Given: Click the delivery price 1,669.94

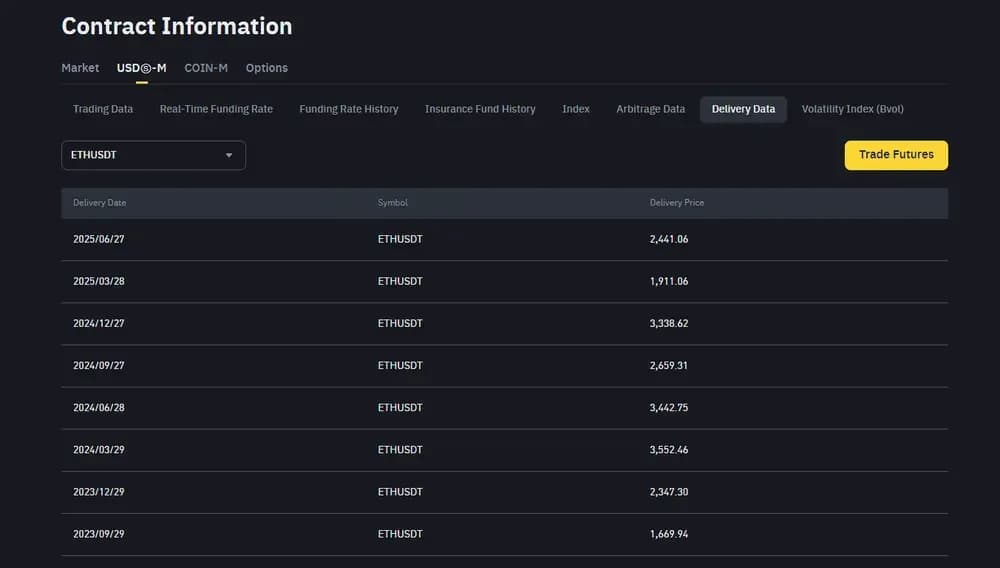Looking at the screenshot, I should click(669, 534).
